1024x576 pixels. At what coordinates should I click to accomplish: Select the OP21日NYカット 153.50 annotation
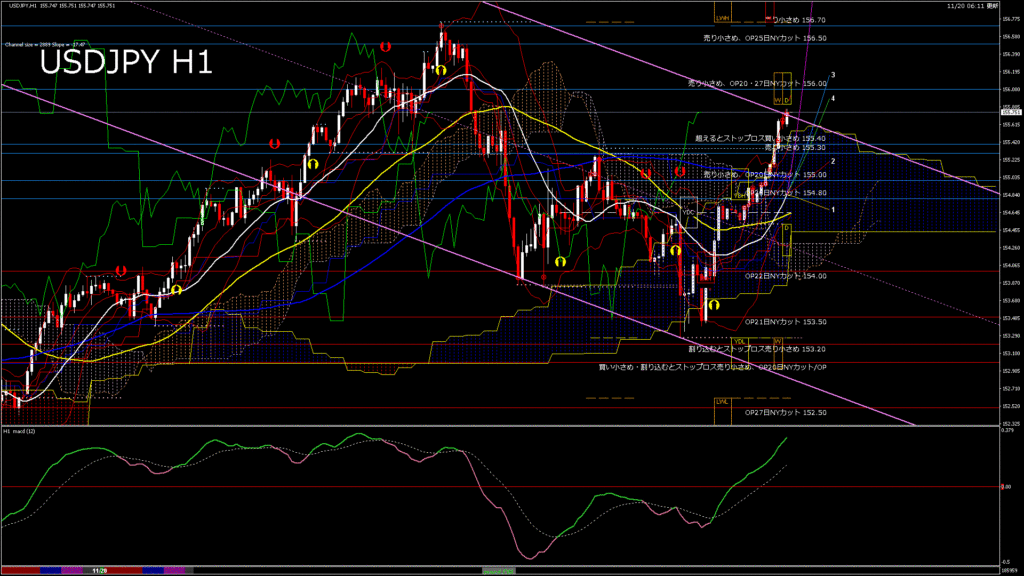tap(786, 322)
